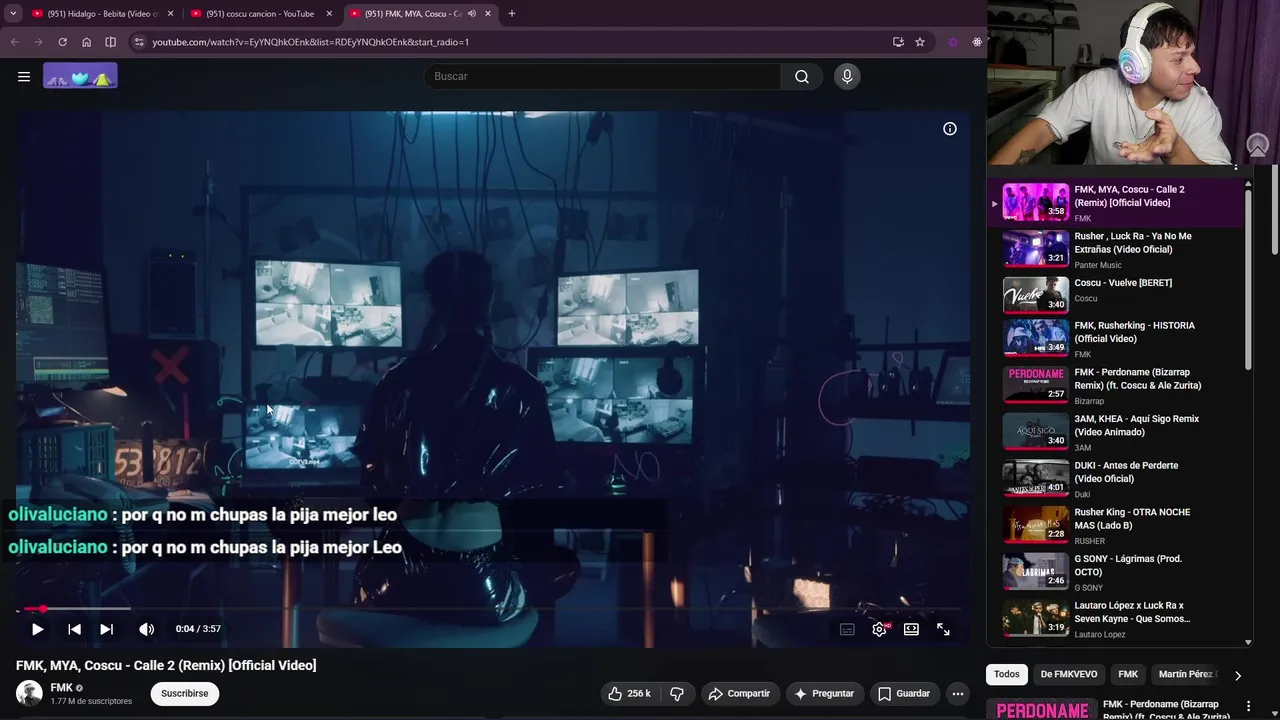Skip to next video in the mix

[x=107, y=629]
